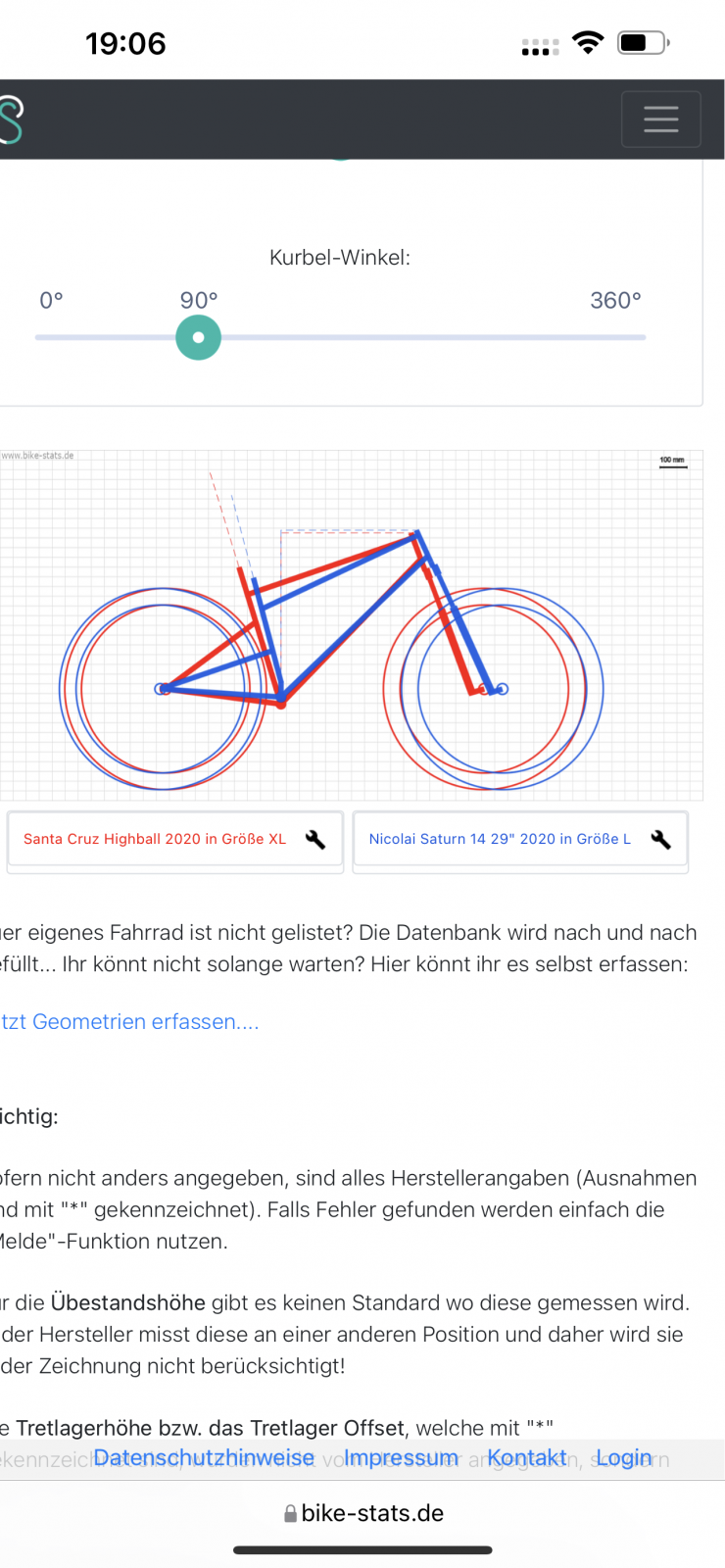Image resolution: width=725 pixels, height=1568 pixels.
Task: Tap the lock icon beside bike-stats.de
Action: click(290, 1514)
